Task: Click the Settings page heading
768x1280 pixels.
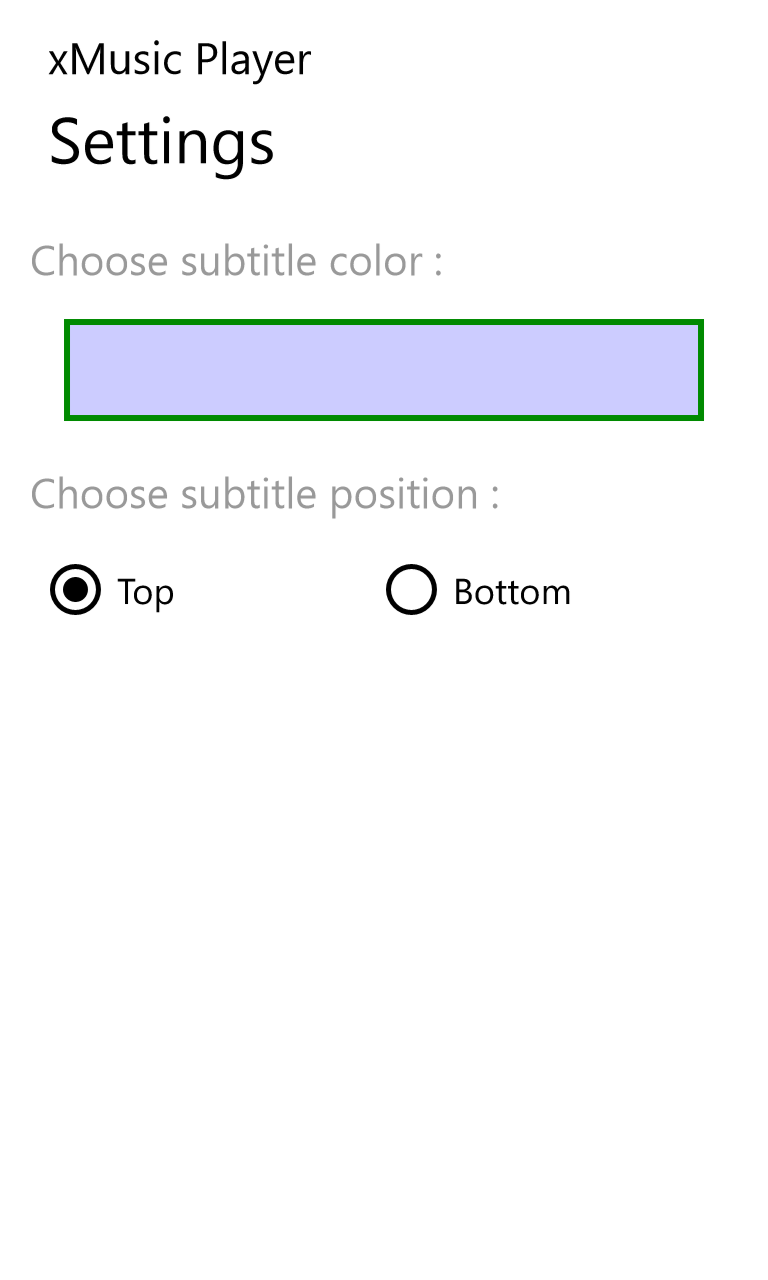Action: pos(162,142)
